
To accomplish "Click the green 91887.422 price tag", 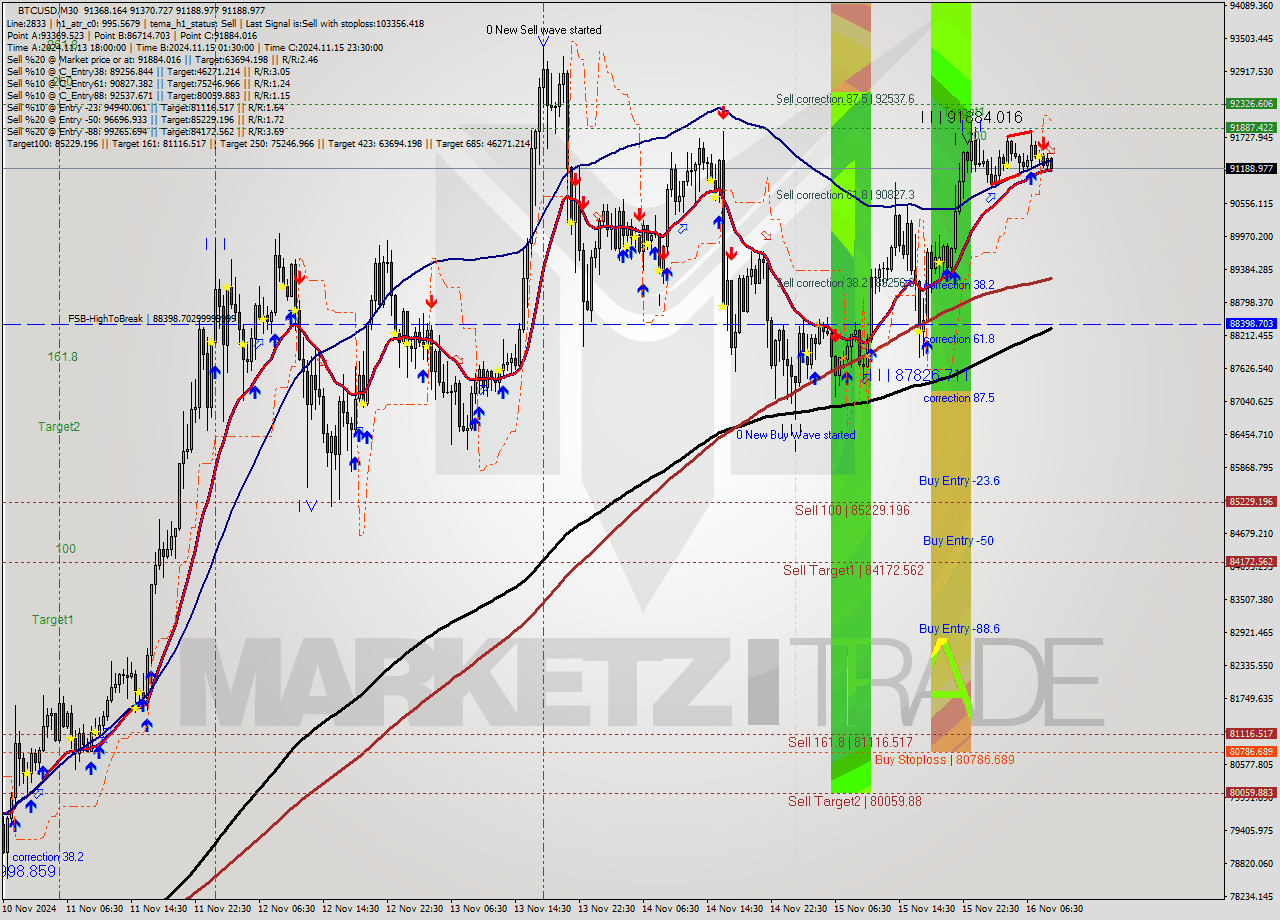I will click(1251, 127).
